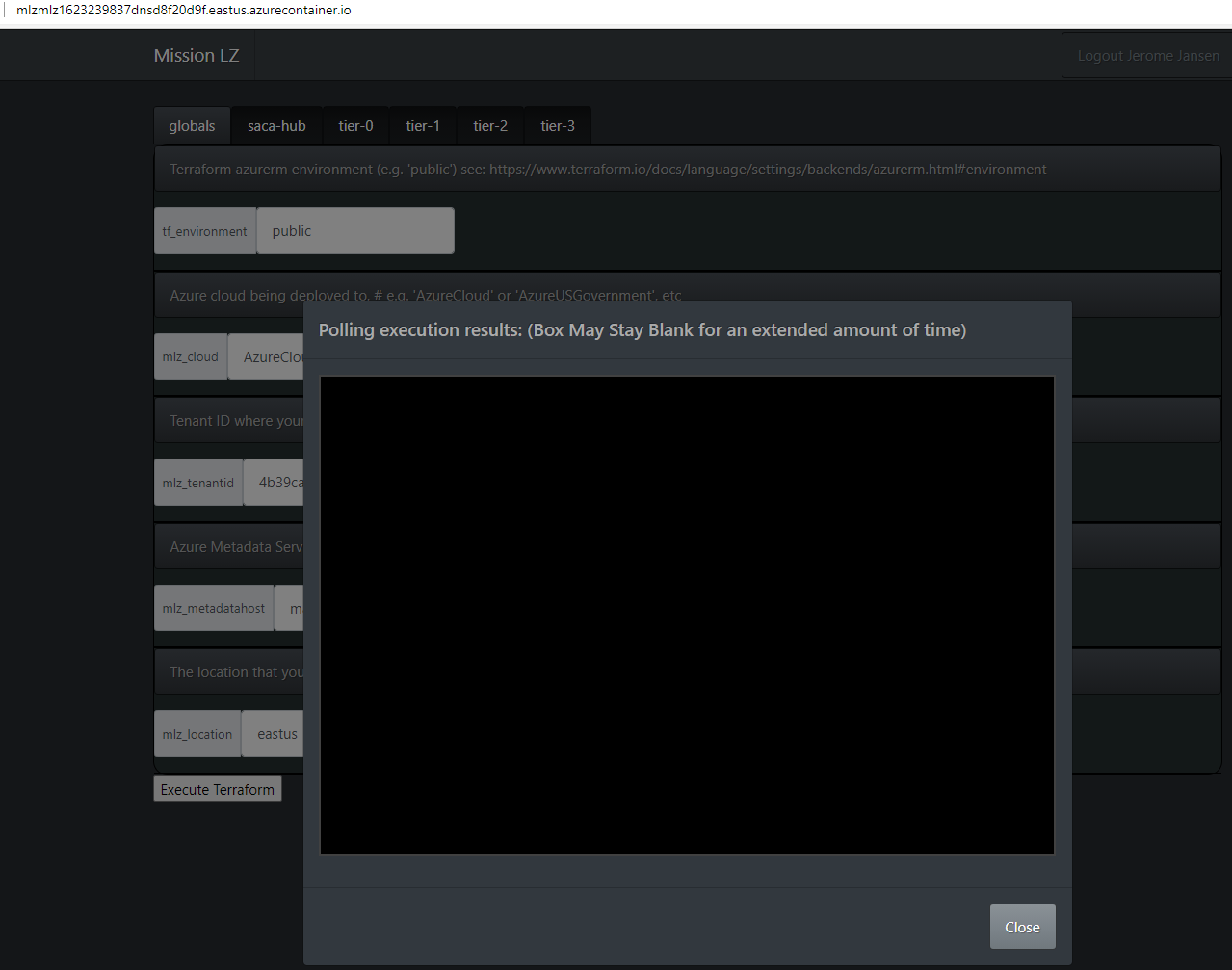The height and width of the screenshot is (970, 1232).
Task: Click the mlz_location field showing eastus
Action: [274, 733]
